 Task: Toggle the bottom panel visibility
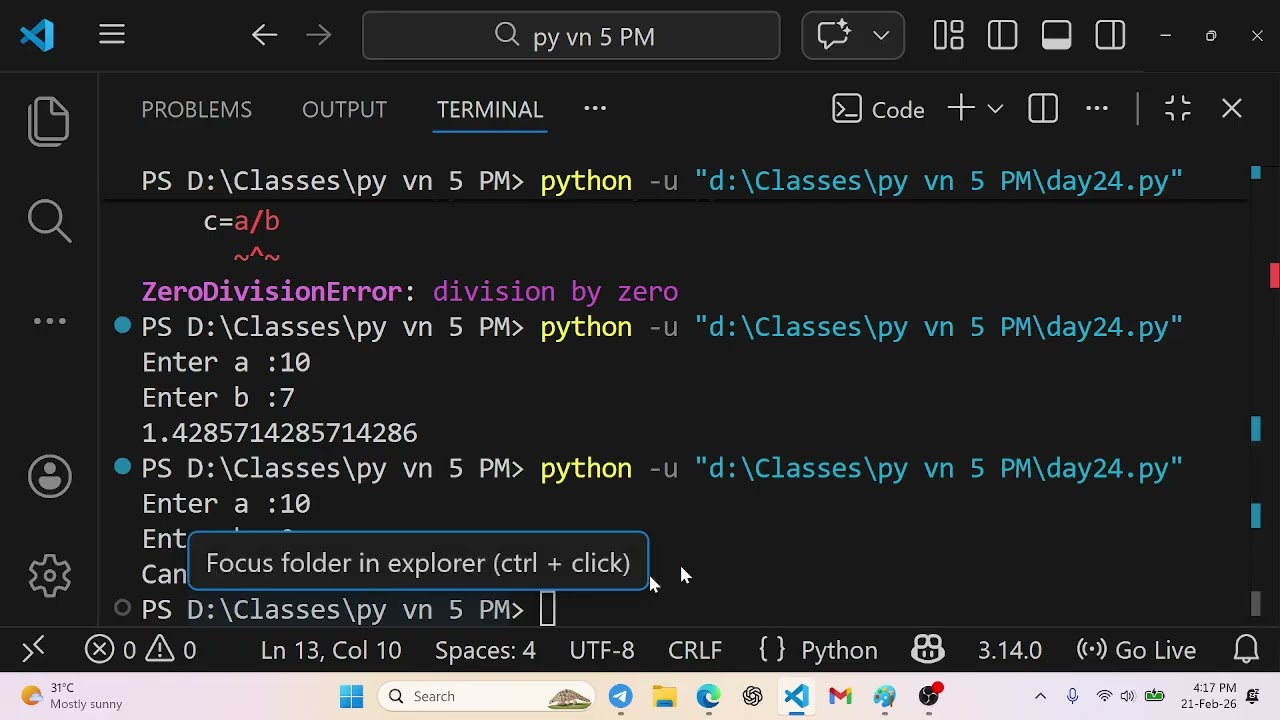(x=1056, y=36)
